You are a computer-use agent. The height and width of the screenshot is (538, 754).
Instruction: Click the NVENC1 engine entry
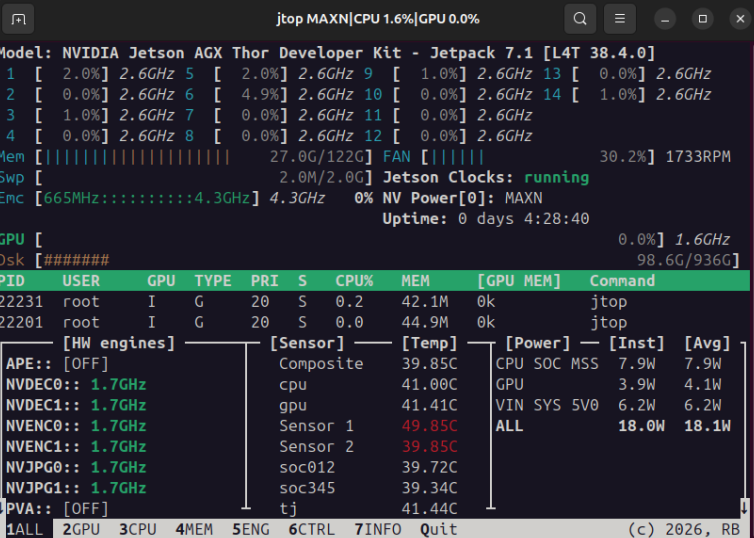point(76,446)
